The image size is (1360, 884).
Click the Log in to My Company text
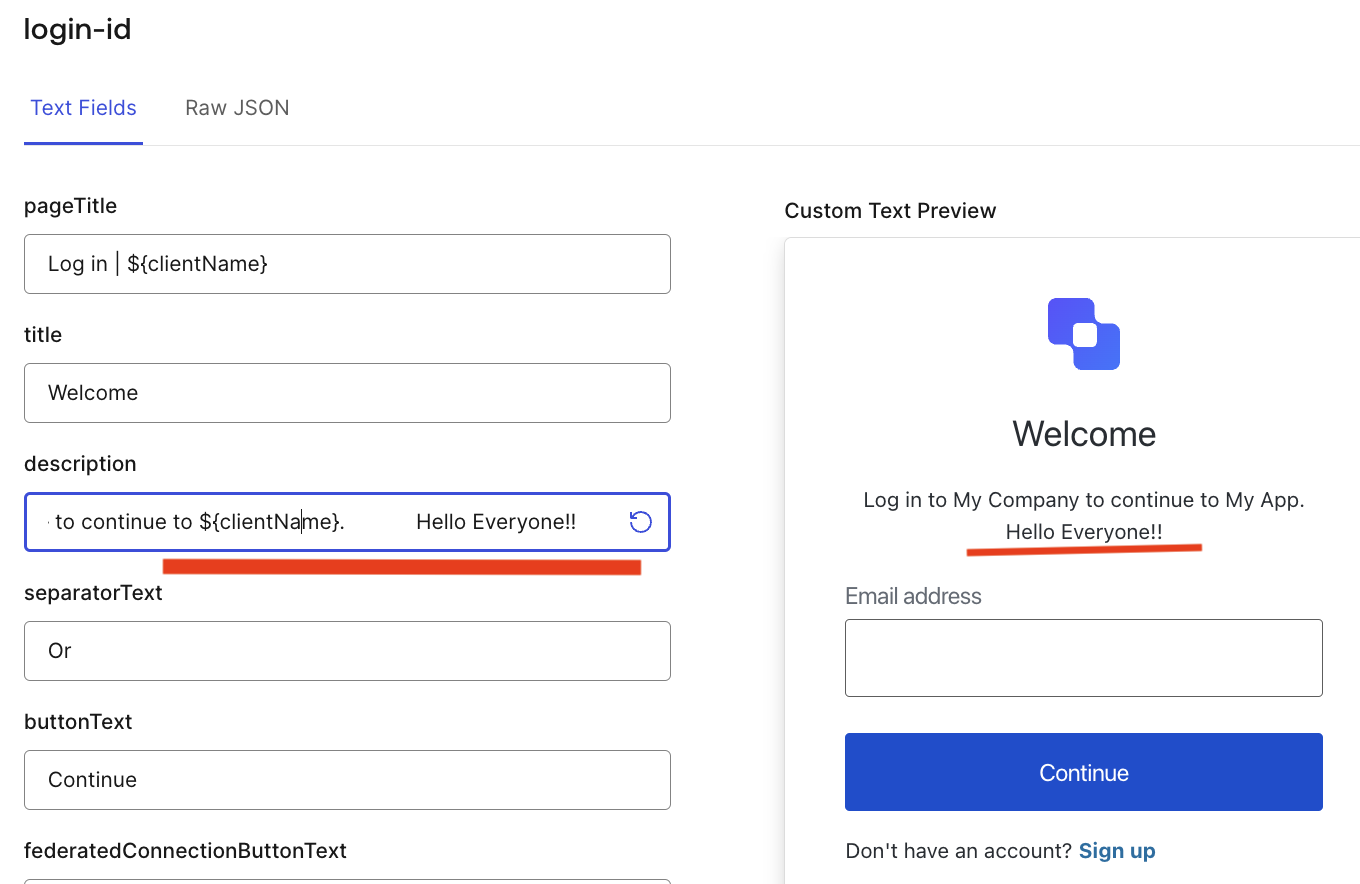coord(1084,500)
